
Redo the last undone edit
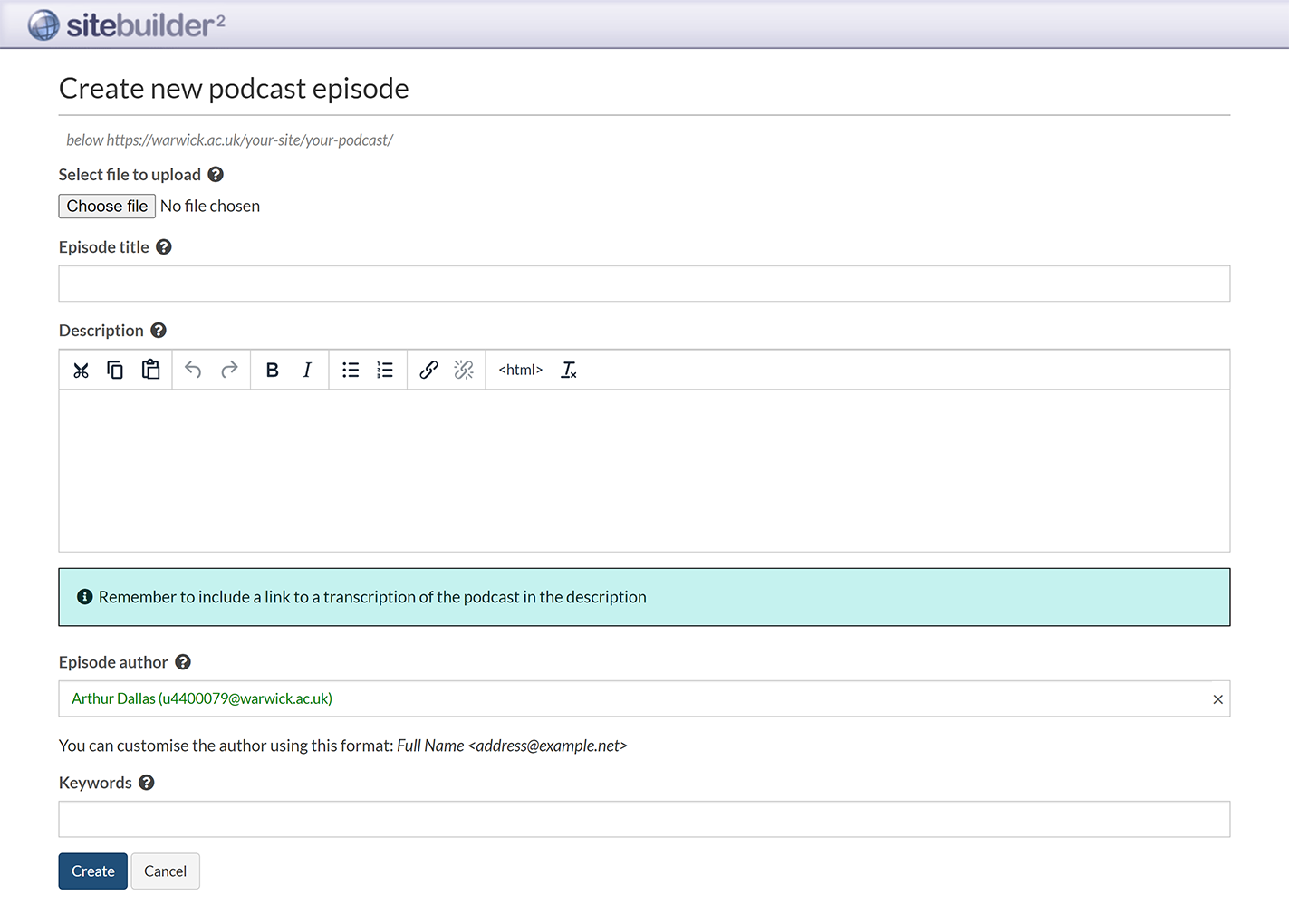click(229, 370)
